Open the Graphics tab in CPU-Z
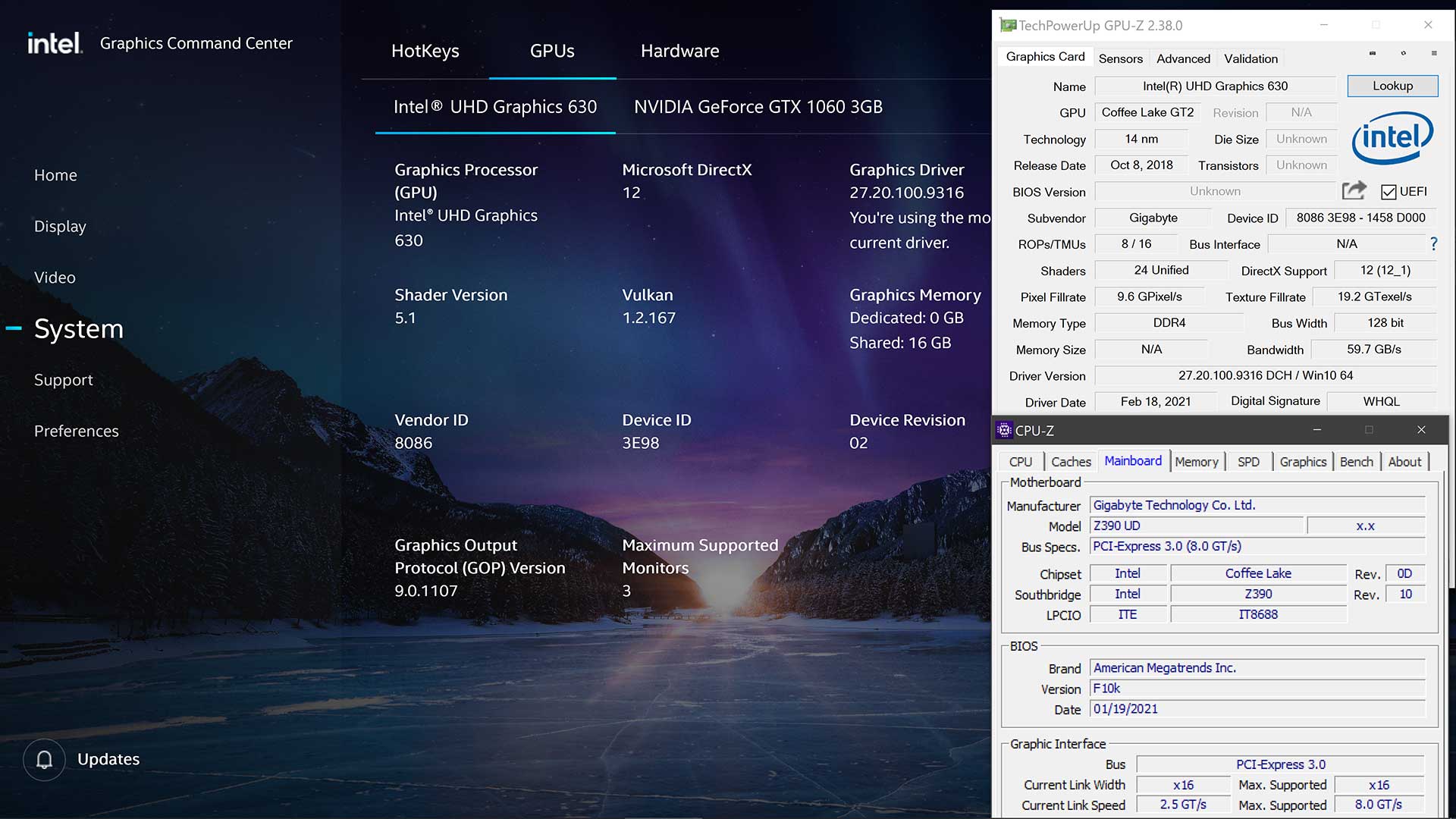Viewport: 1456px width, 819px height. (x=1303, y=462)
